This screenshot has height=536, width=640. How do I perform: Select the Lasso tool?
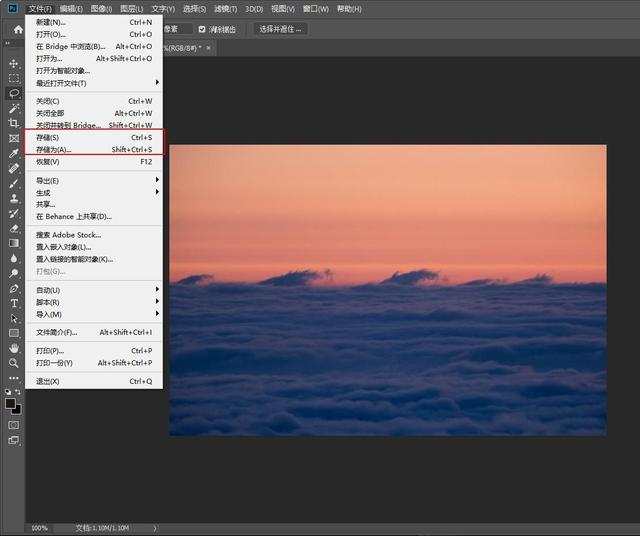pyautogui.click(x=13, y=93)
